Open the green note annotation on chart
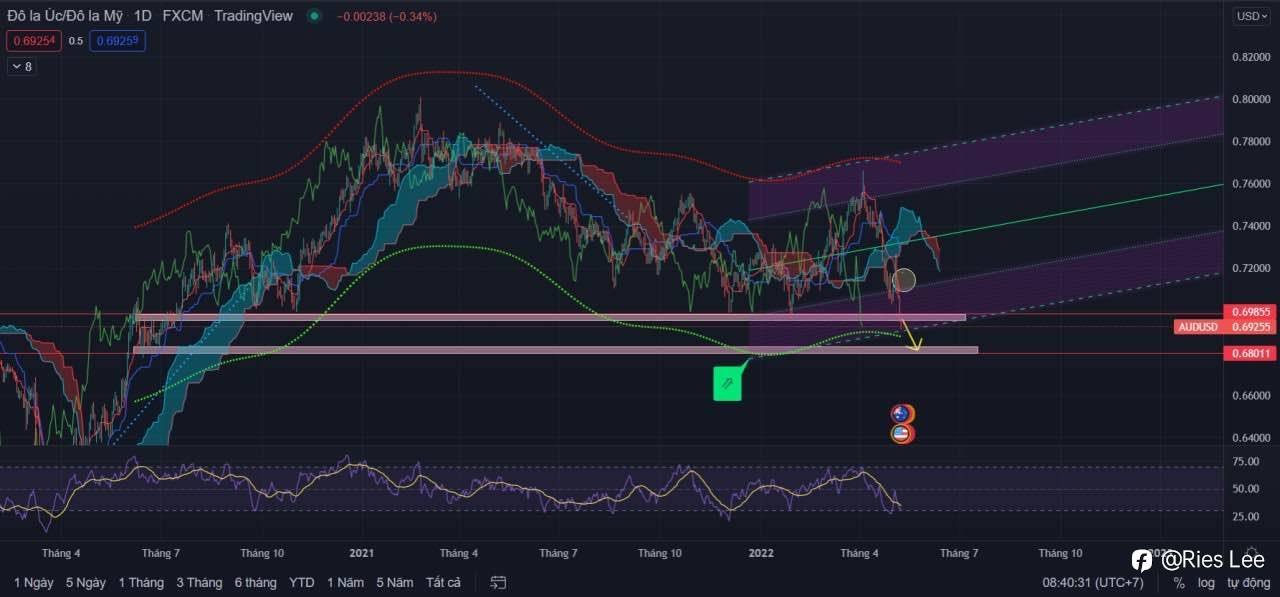Screen dimensions: 1280x597 (727, 384)
